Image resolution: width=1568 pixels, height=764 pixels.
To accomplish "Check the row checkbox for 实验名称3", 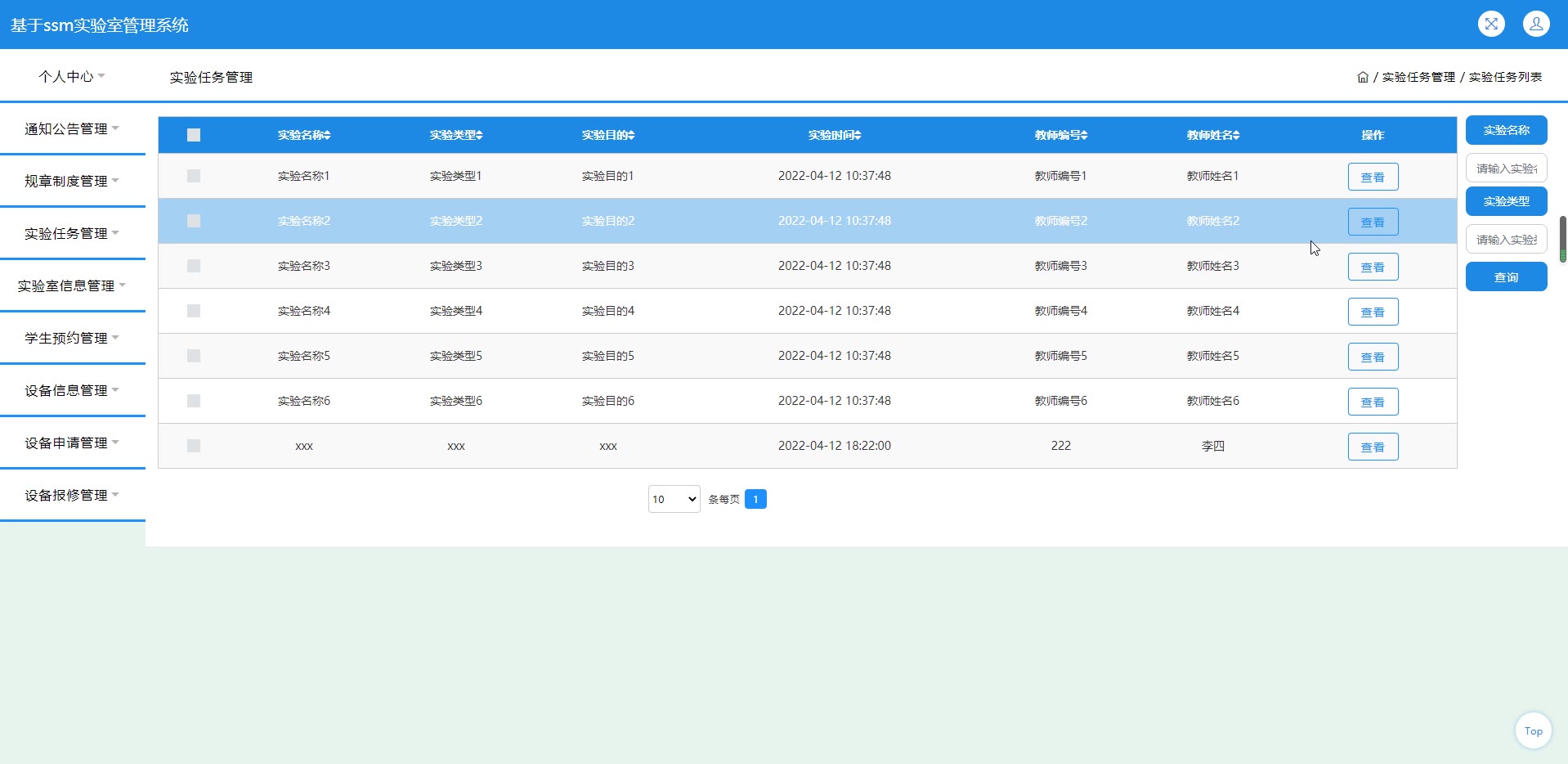I will [194, 266].
